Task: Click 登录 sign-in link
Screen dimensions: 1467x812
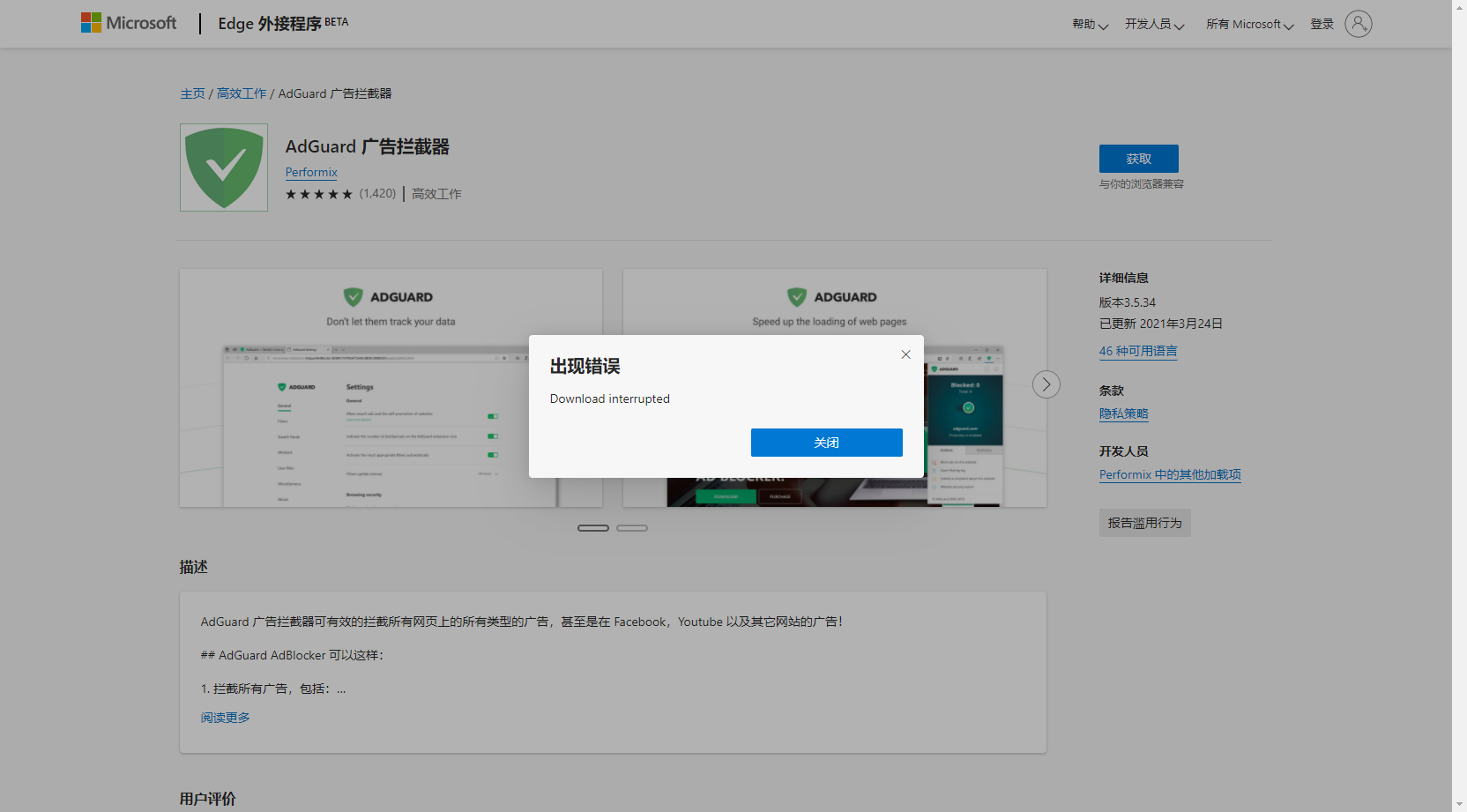Action: (1322, 25)
